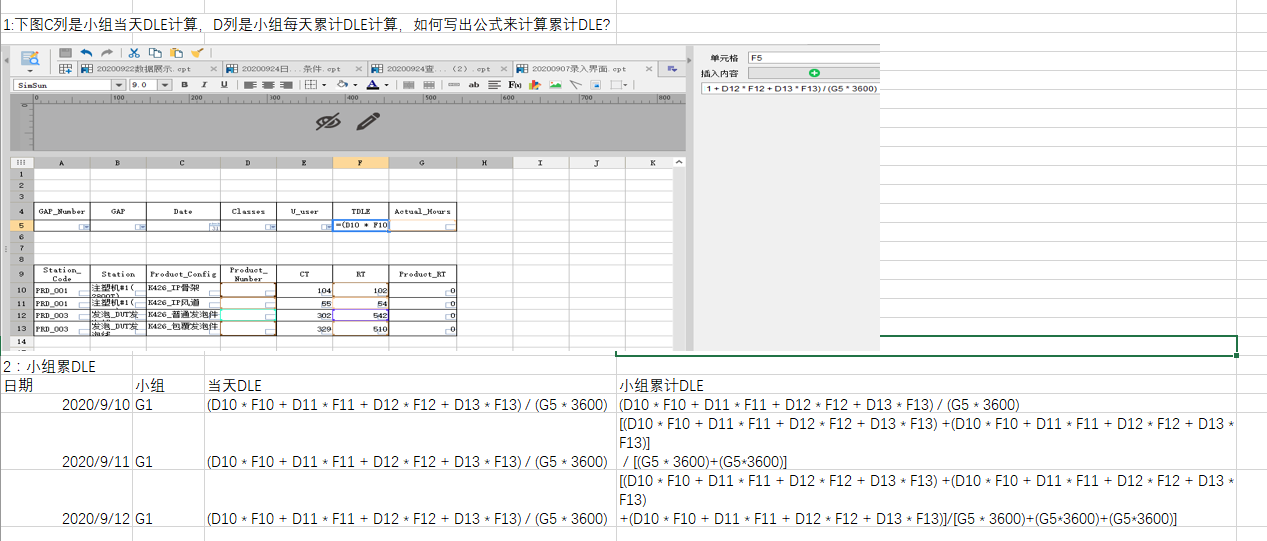Toggle italic formatting I

[x=204, y=85]
